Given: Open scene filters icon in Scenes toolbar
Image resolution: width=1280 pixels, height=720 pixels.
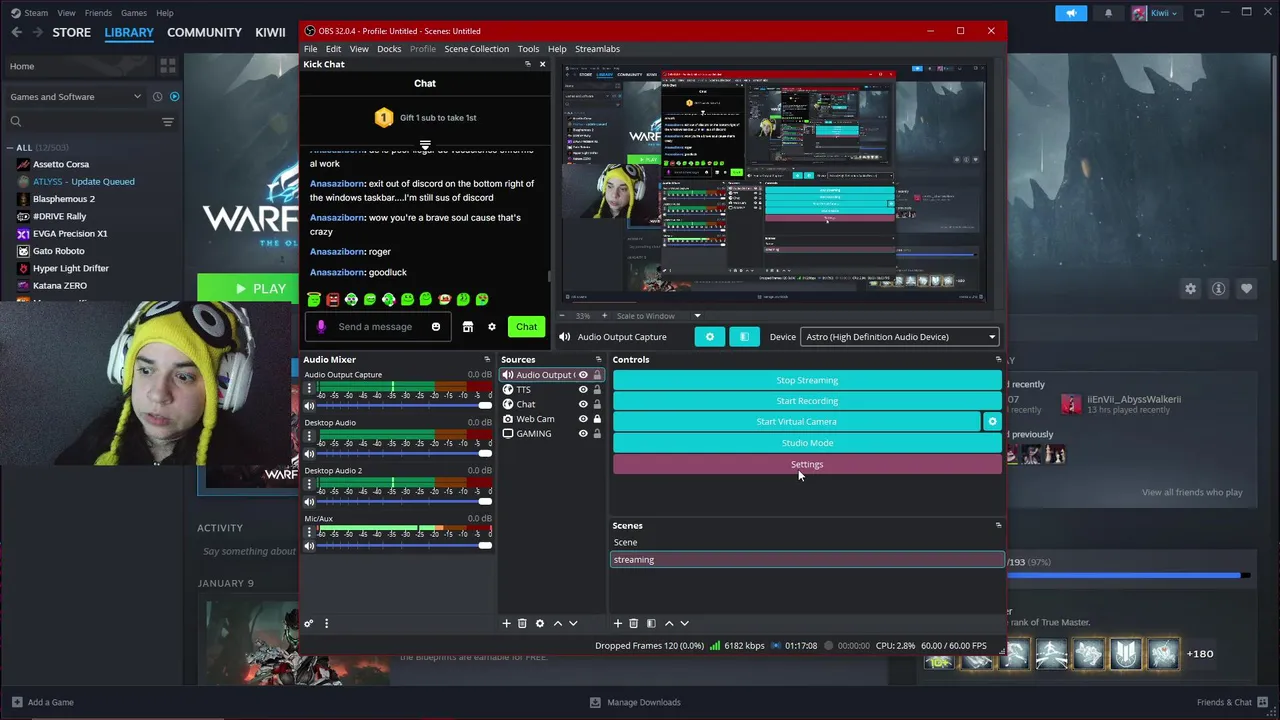Looking at the screenshot, I should (x=651, y=623).
